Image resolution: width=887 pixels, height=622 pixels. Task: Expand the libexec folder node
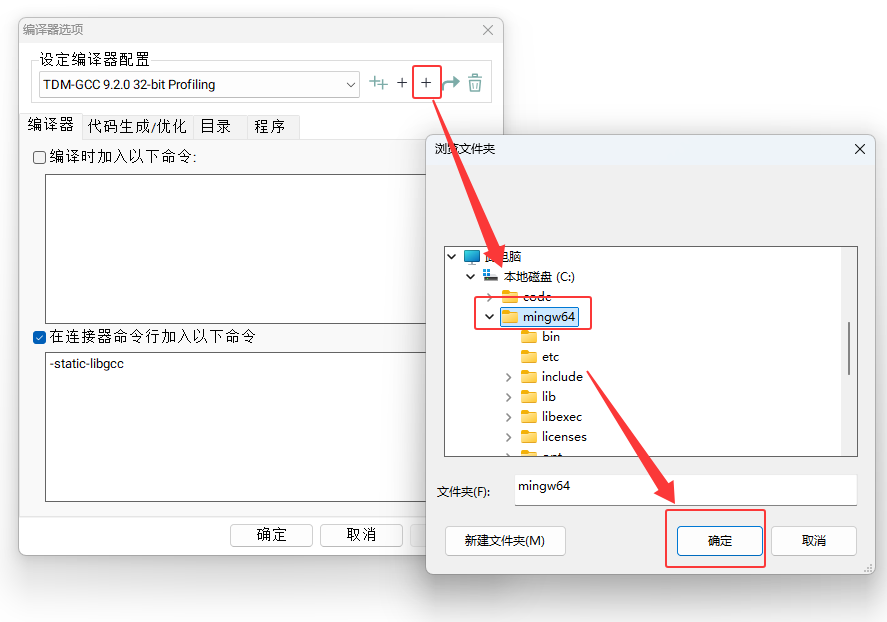click(509, 417)
